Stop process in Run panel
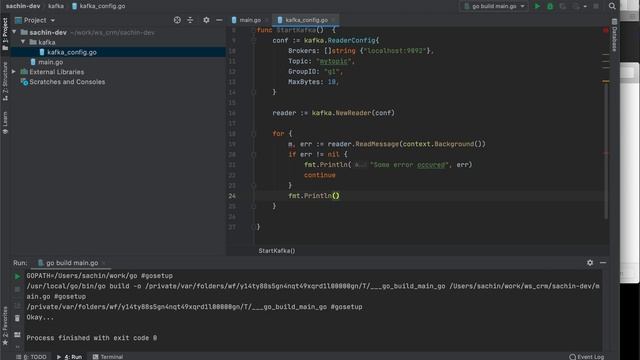640x360 pixels. pos(17,289)
